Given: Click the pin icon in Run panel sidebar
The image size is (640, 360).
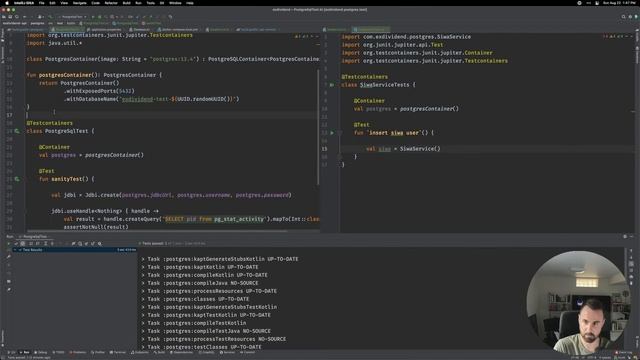Looking at the screenshot, I should tap(9, 289).
